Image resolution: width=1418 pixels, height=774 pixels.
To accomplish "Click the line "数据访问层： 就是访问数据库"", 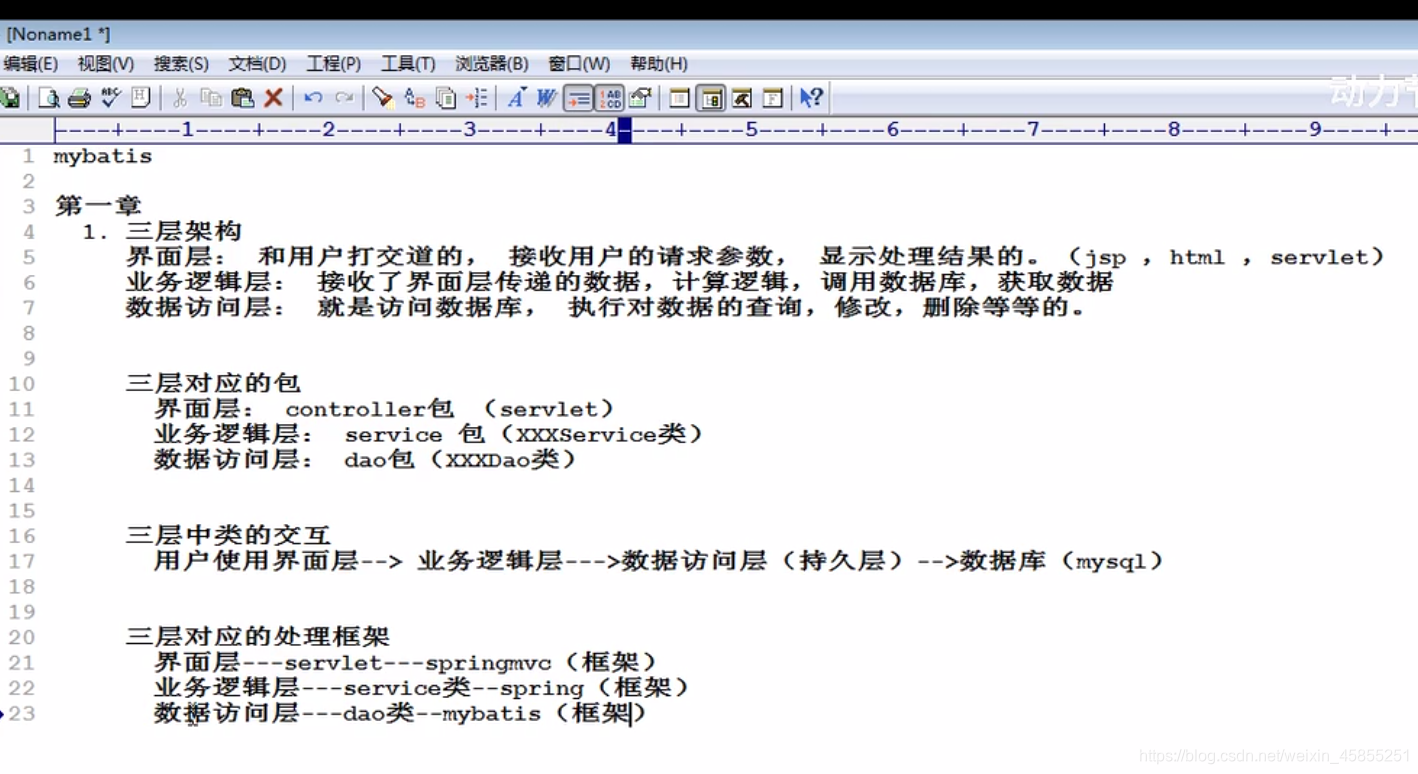I will (x=606, y=308).
